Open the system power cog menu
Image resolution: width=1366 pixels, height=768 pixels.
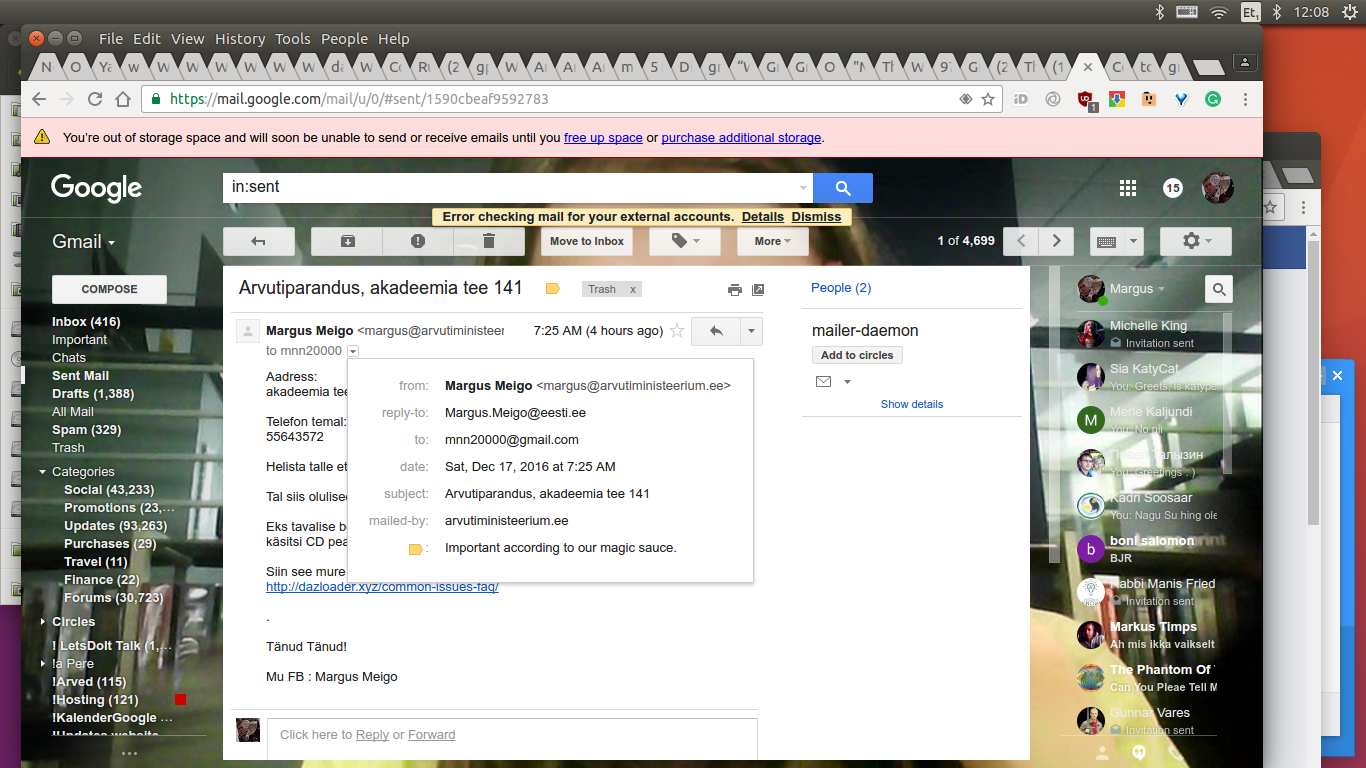pyautogui.click(x=1349, y=12)
